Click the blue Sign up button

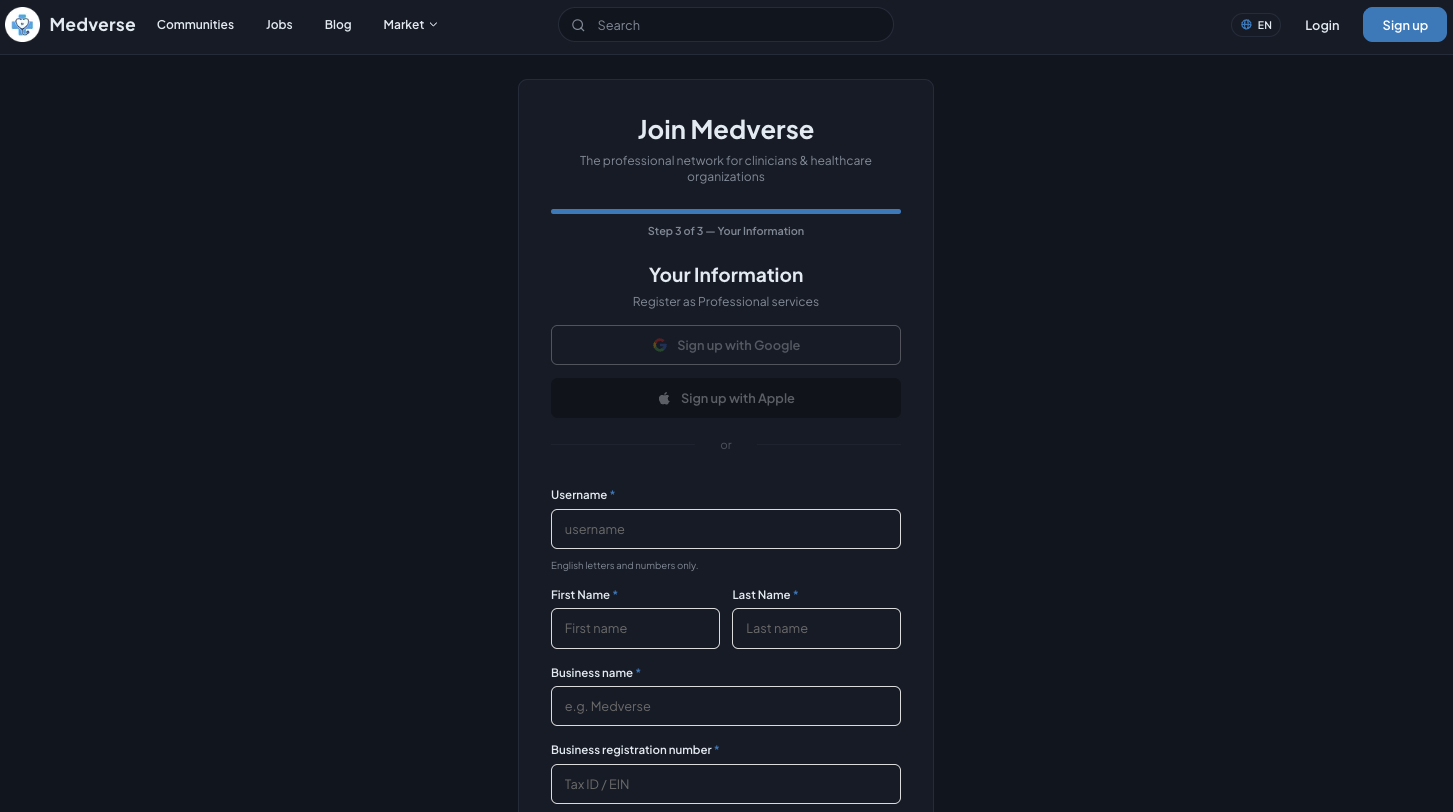(x=1405, y=25)
